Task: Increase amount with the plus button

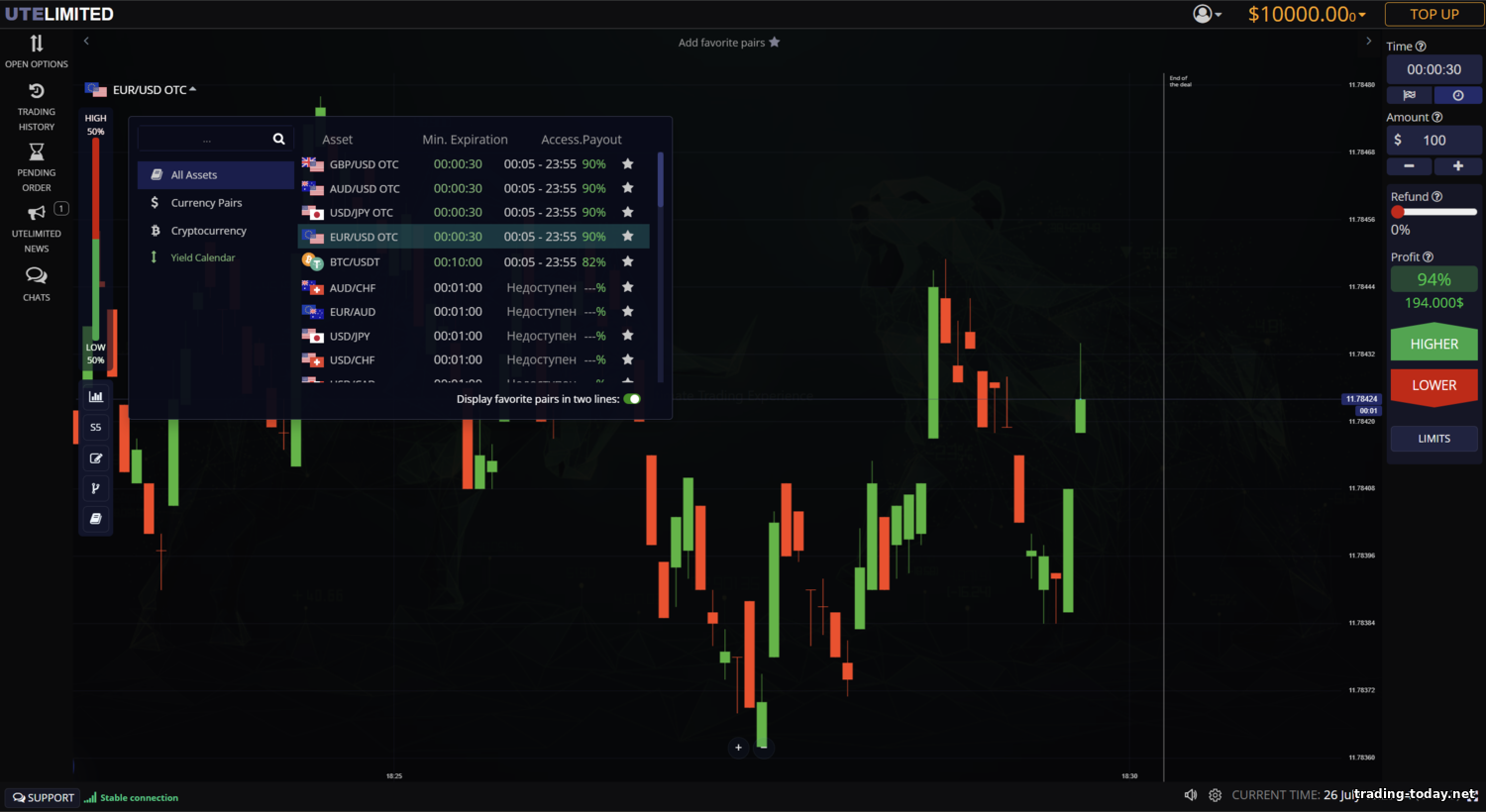Action: 1457,166
